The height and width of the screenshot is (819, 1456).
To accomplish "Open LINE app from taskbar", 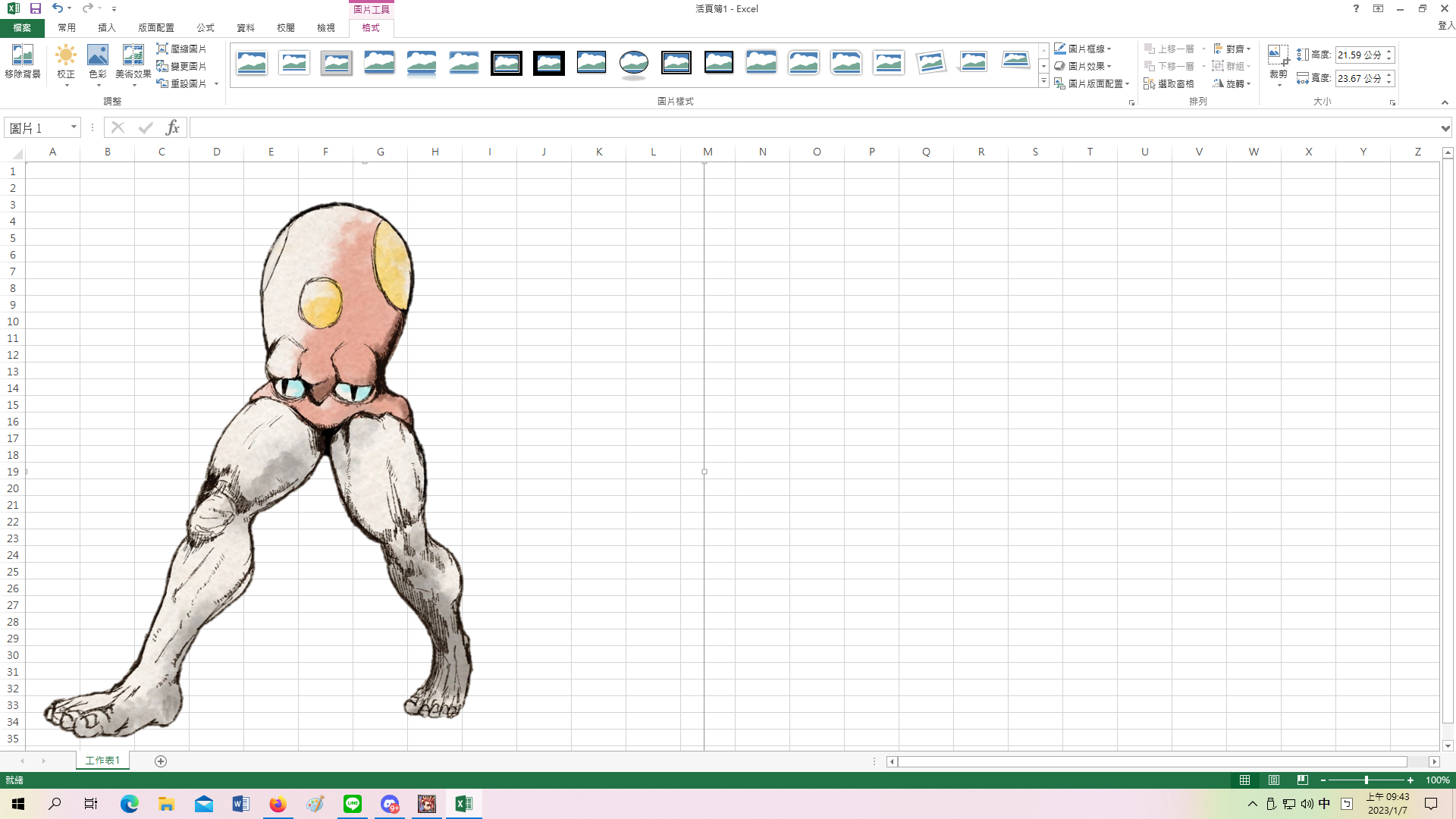I will (x=353, y=804).
